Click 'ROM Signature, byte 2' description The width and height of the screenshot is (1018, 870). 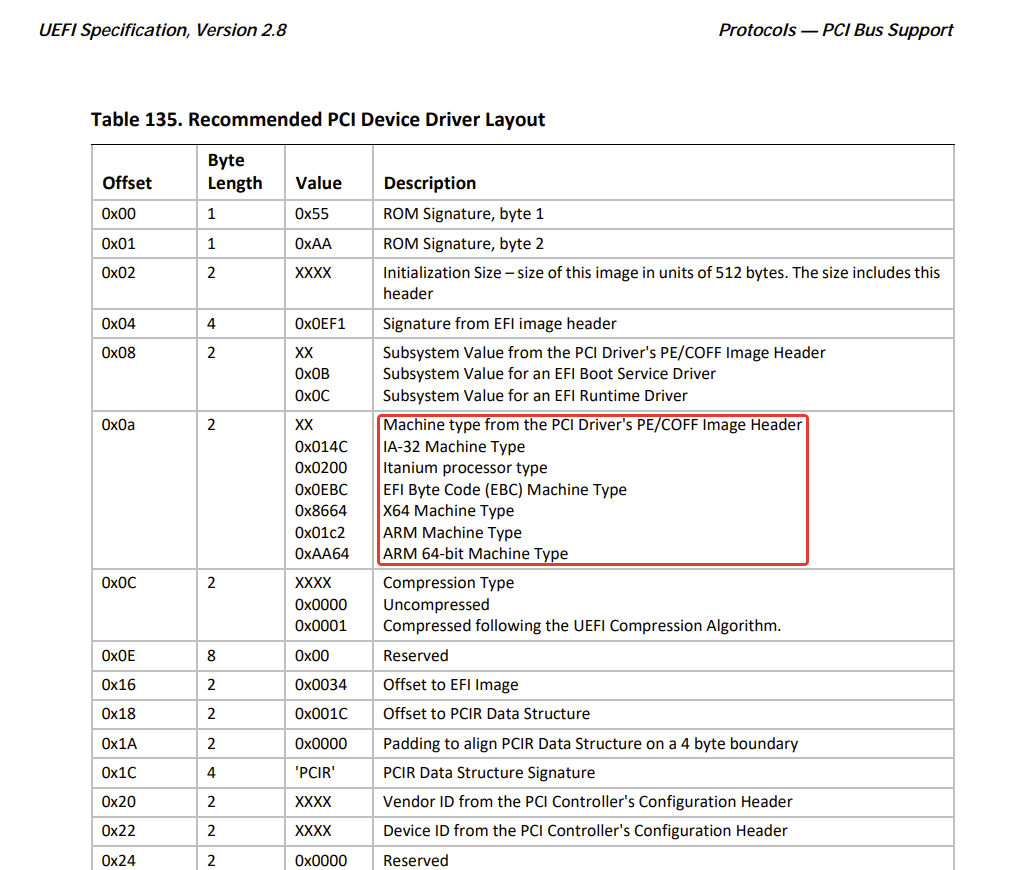click(x=464, y=243)
